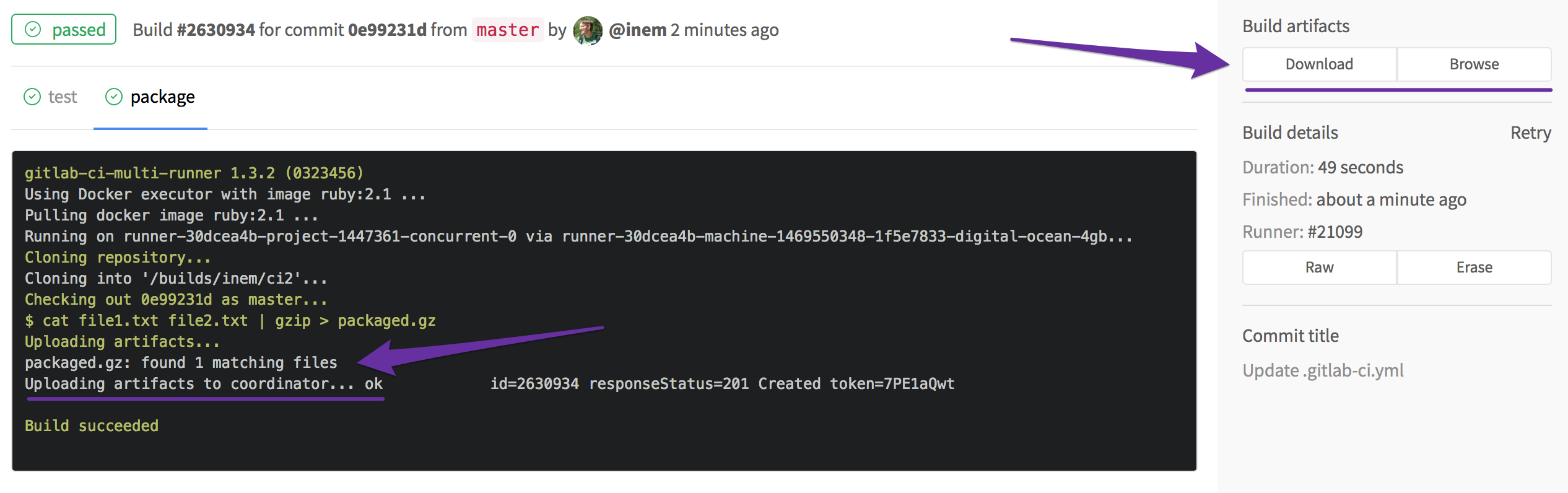Image resolution: width=1568 pixels, height=493 pixels.
Task: Click the check icon beside the test stage
Action: [32, 97]
